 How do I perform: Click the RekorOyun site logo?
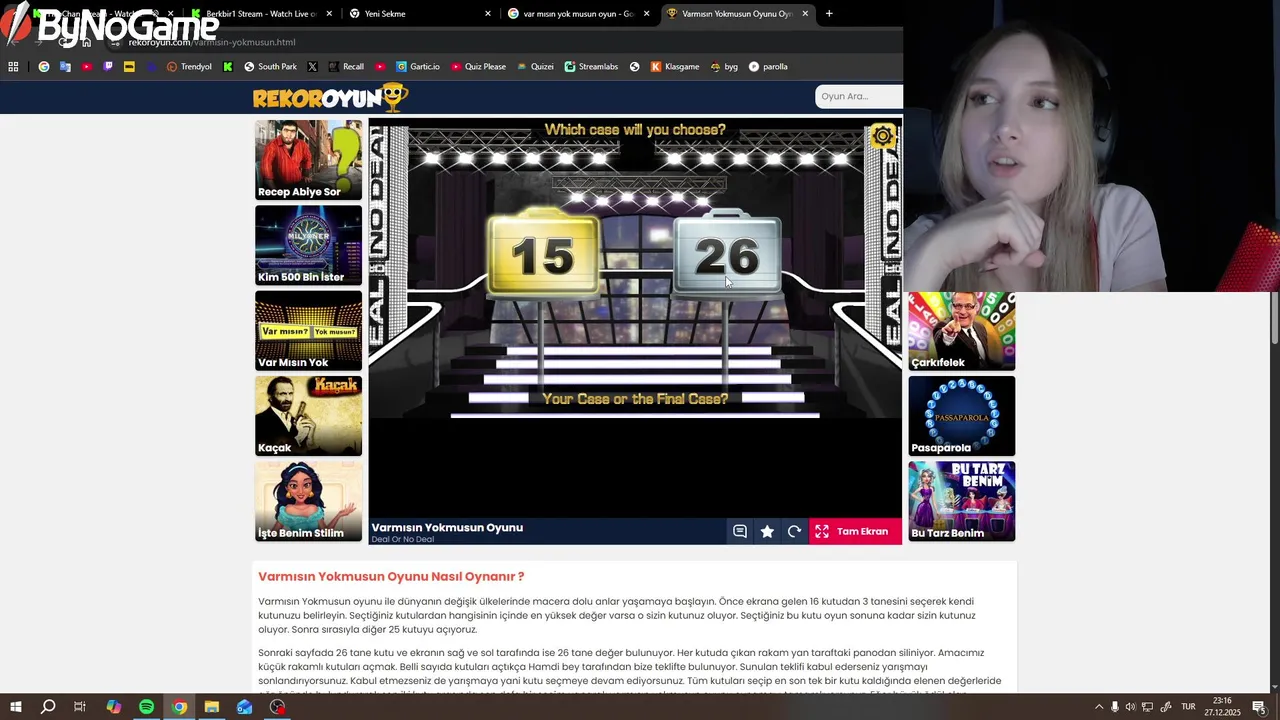[330, 97]
